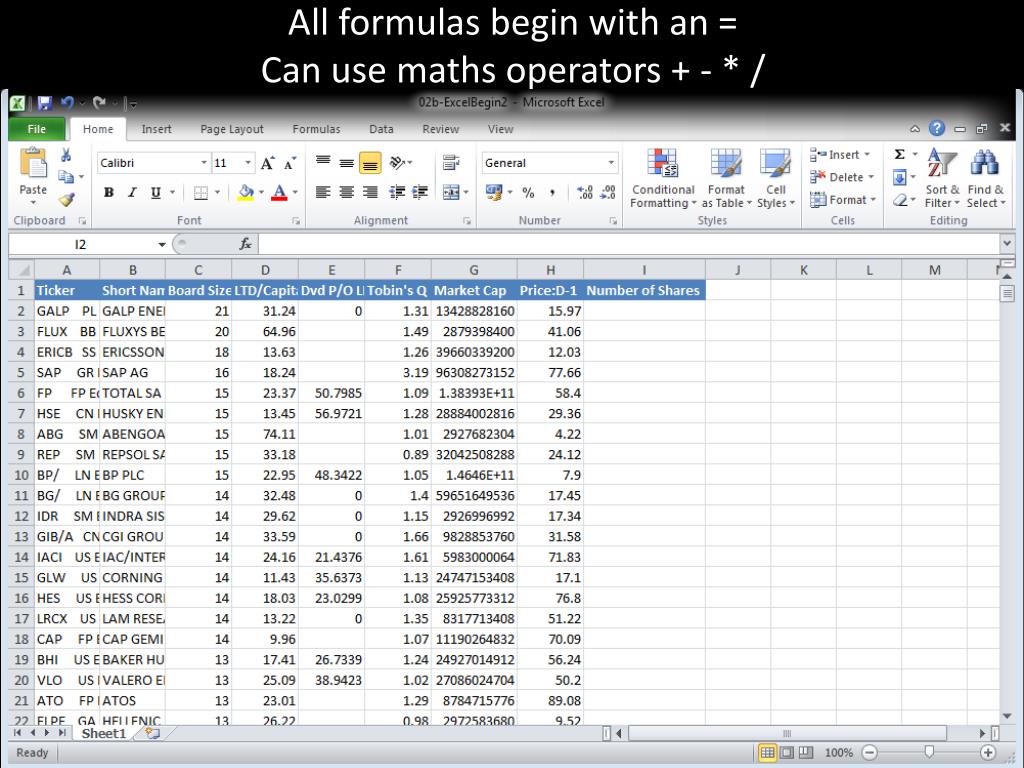Toggle Top Align for cells
The height and width of the screenshot is (768, 1024).
[323, 162]
